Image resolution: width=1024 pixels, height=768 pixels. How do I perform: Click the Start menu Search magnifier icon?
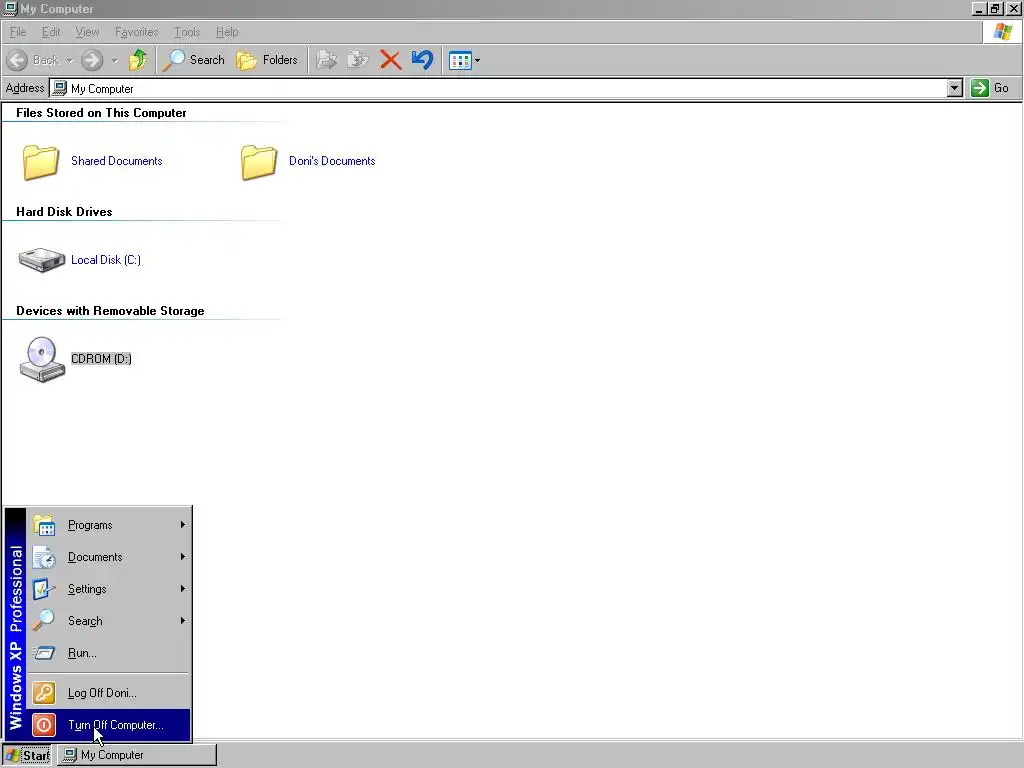[44, 620]
